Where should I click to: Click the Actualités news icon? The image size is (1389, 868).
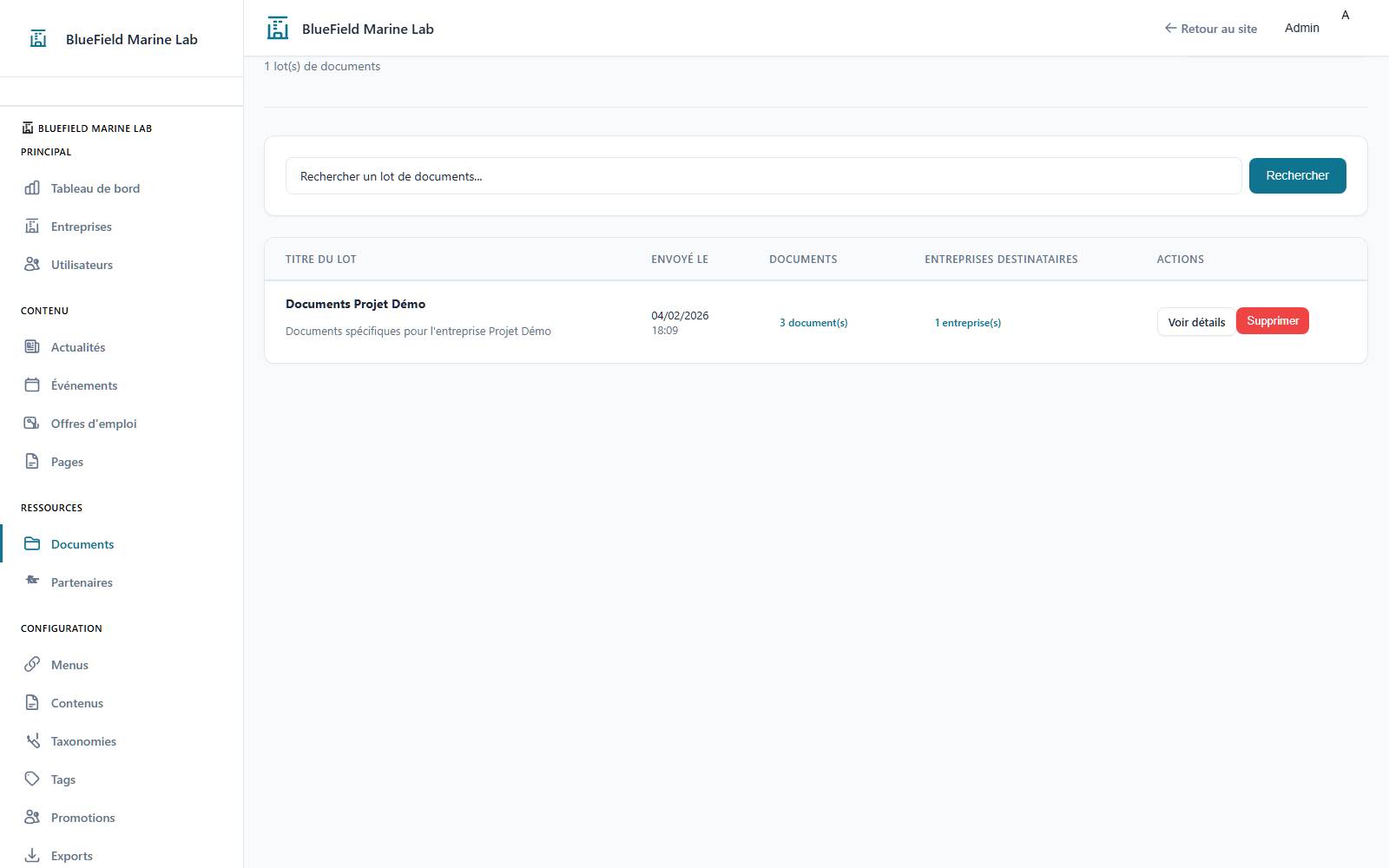(31, 346)
